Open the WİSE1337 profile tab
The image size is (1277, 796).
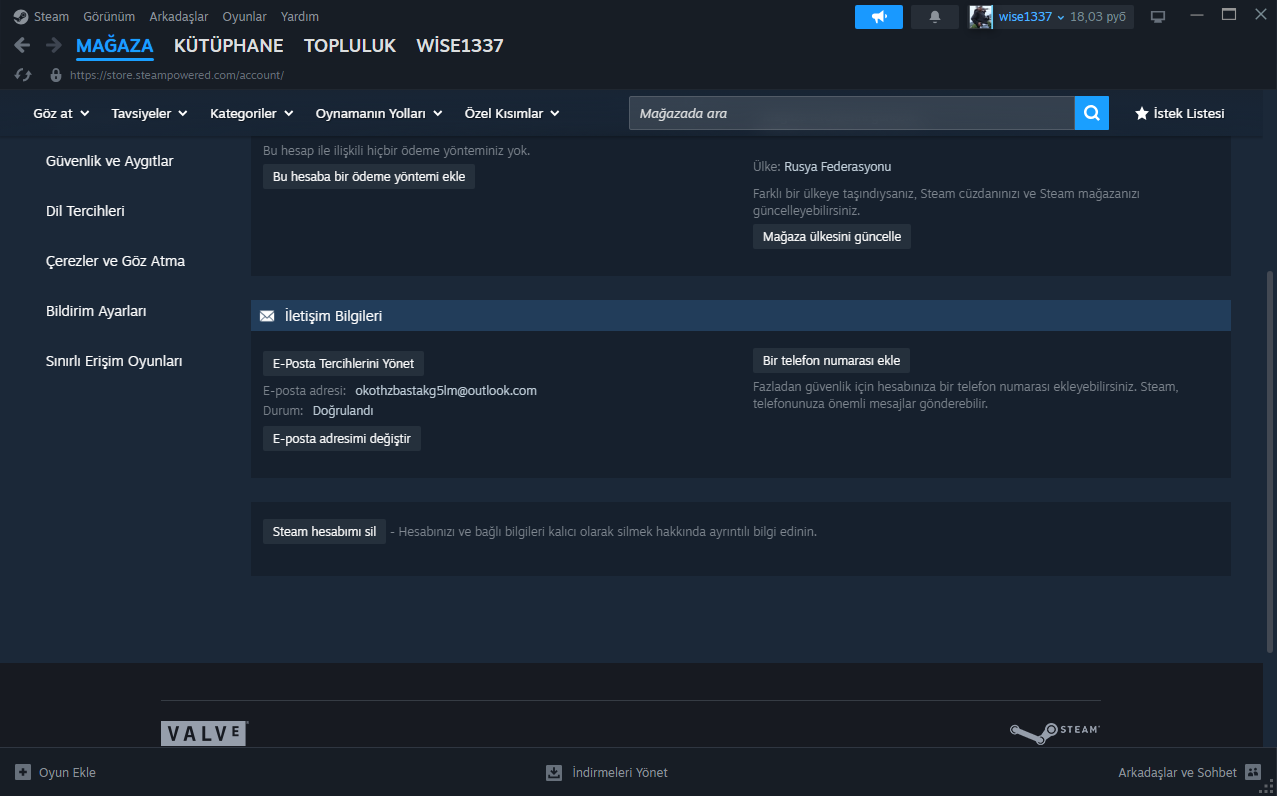point(460,46)
